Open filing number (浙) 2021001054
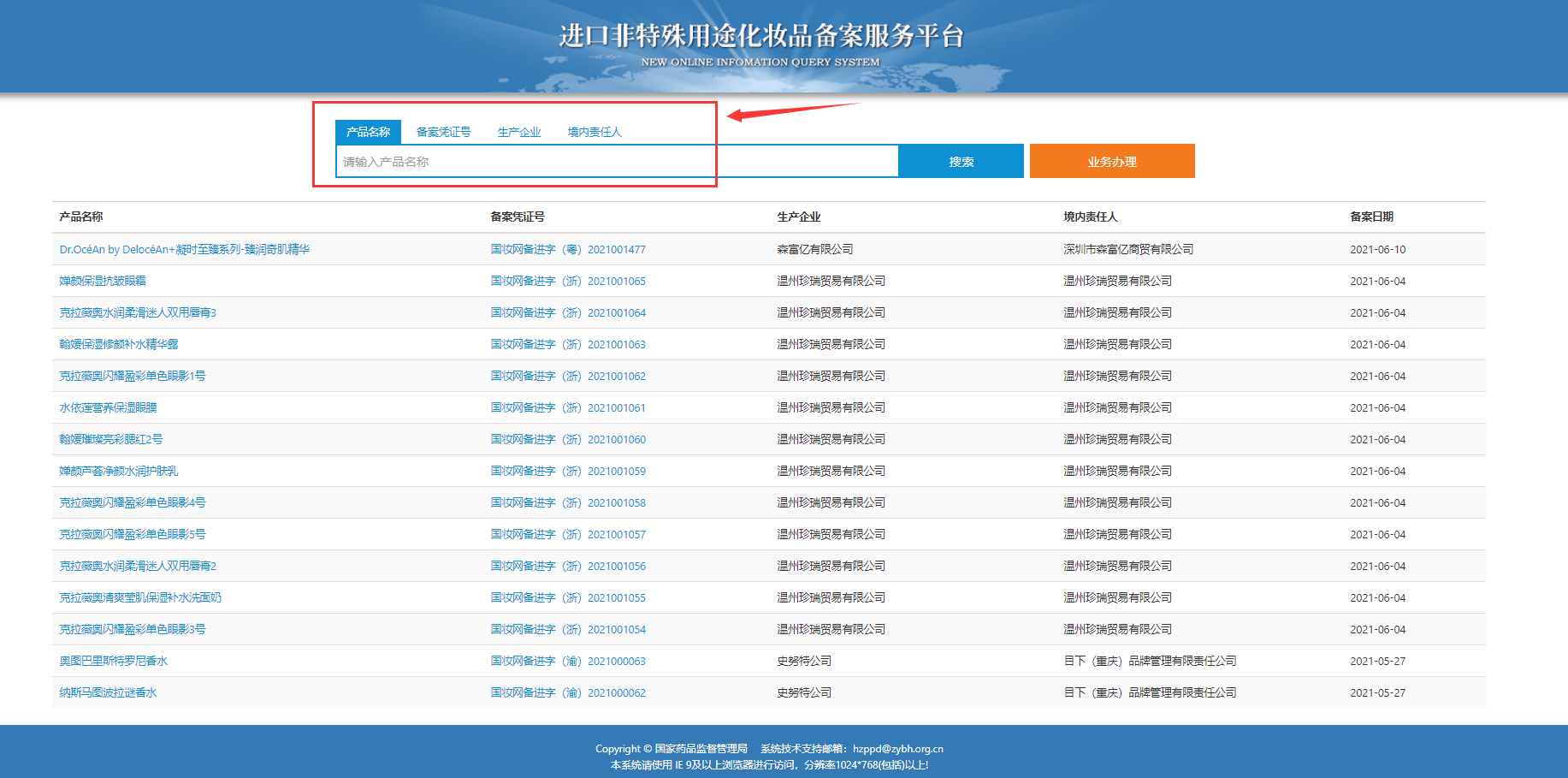 [568, 629]
